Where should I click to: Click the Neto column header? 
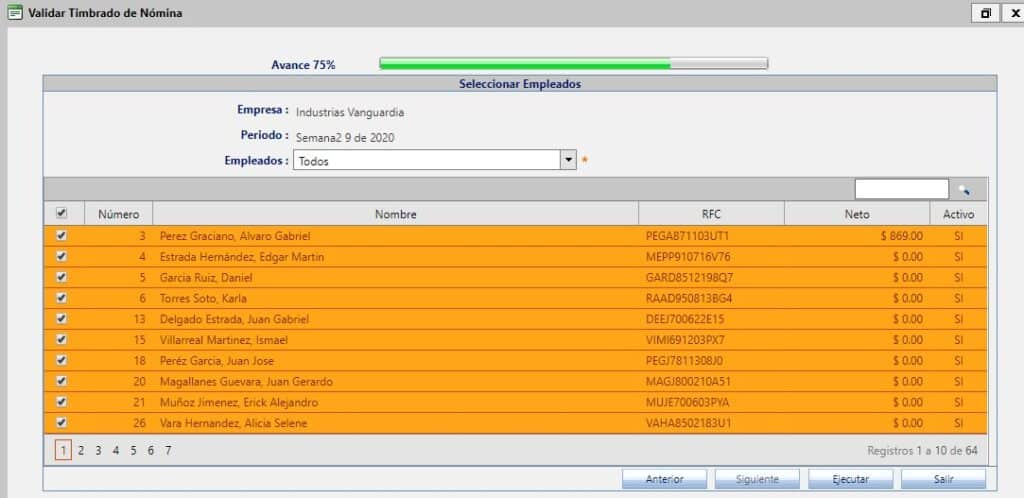click(x=856, y=214)
